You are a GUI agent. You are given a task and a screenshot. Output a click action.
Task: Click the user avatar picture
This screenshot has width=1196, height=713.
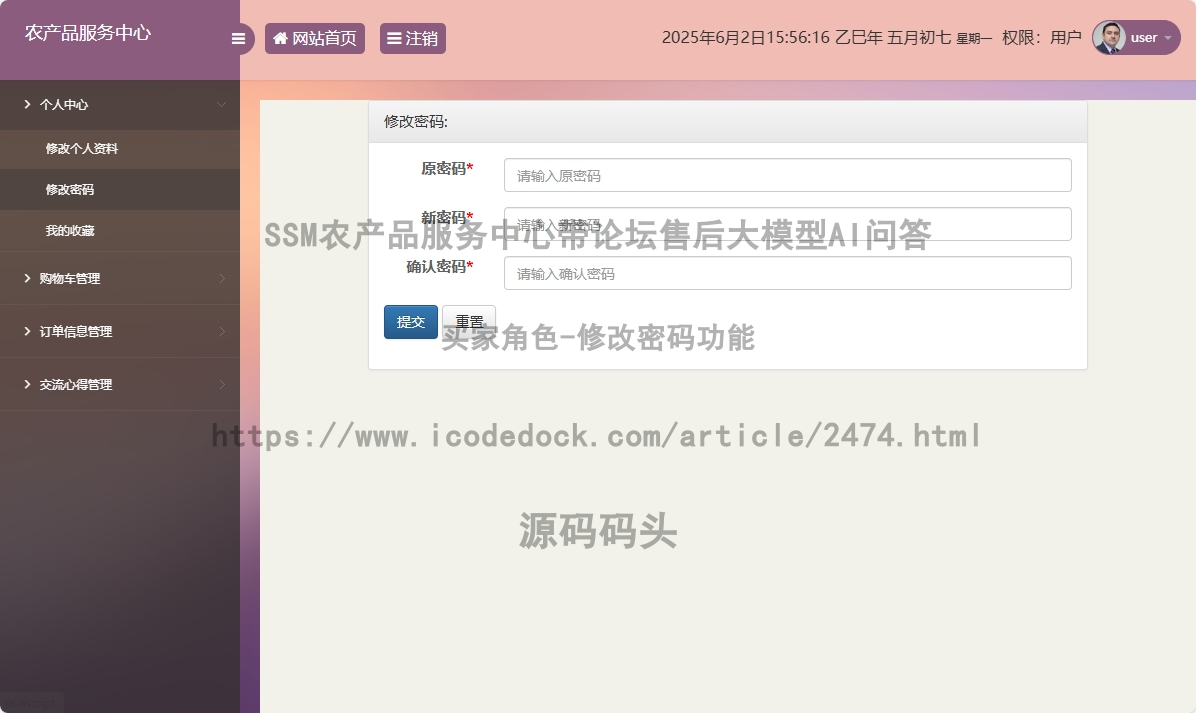(x=1109, y=37)
